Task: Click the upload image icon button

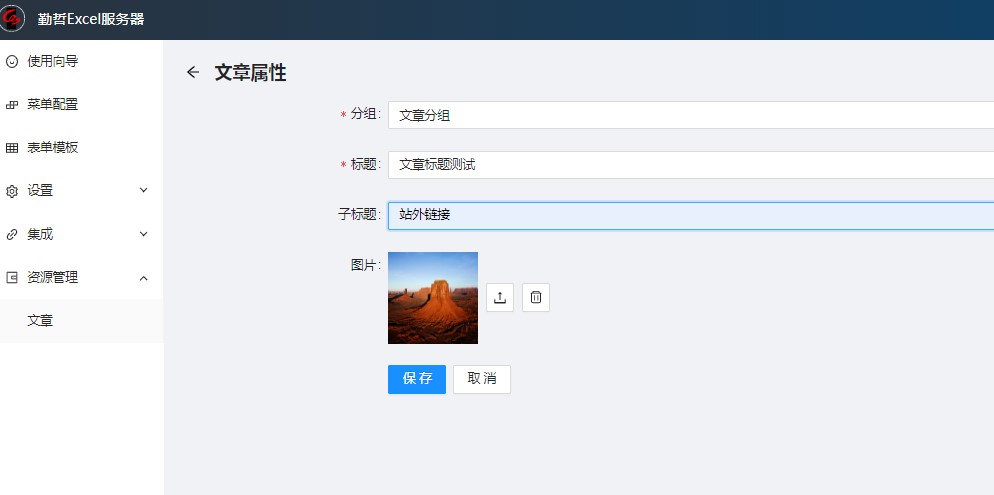Action: click(x=500, y=297)
